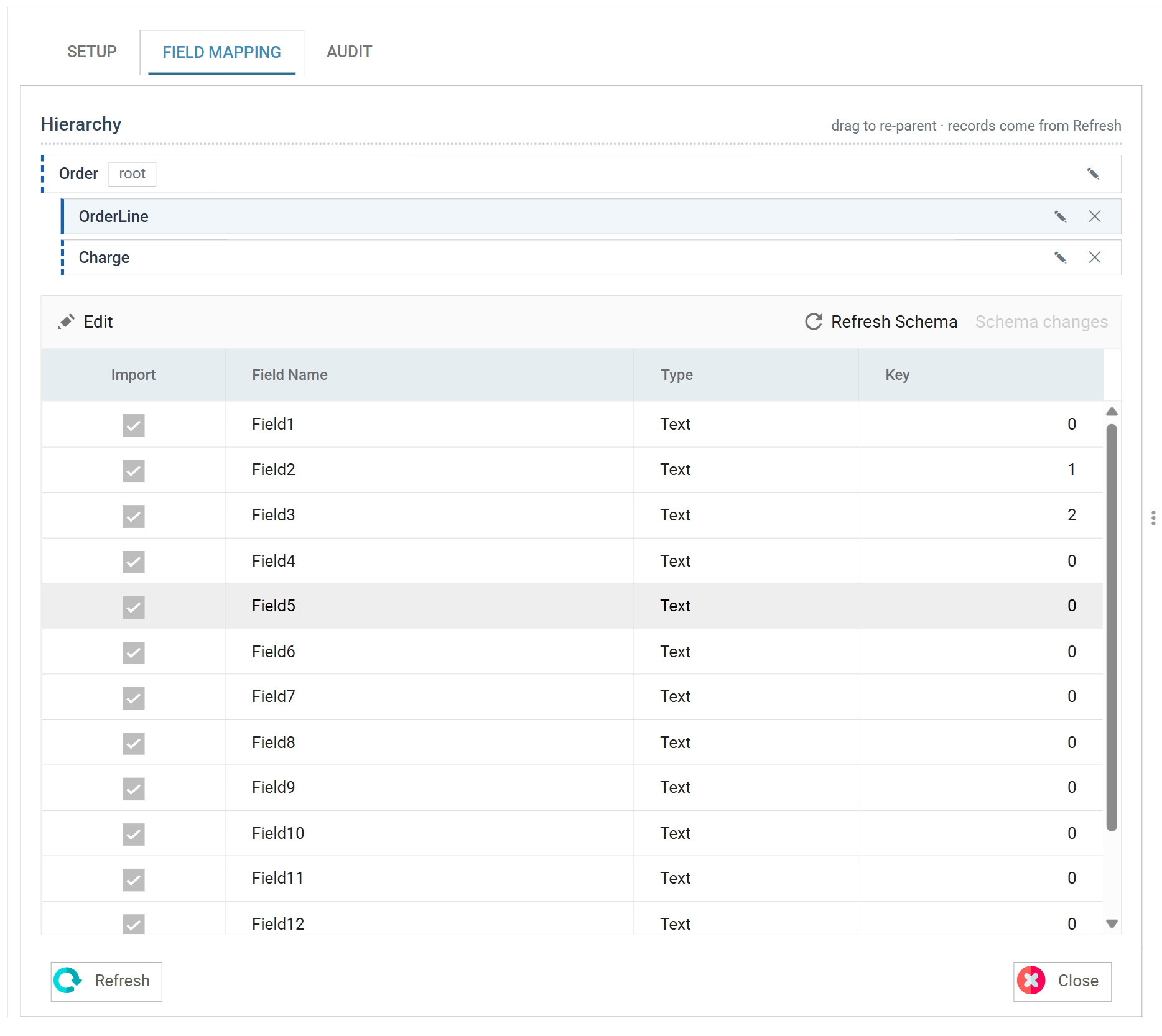Screen dimensions: 1162x1036
Task: Switch to the SETUP tab
Action: [92, 52]
